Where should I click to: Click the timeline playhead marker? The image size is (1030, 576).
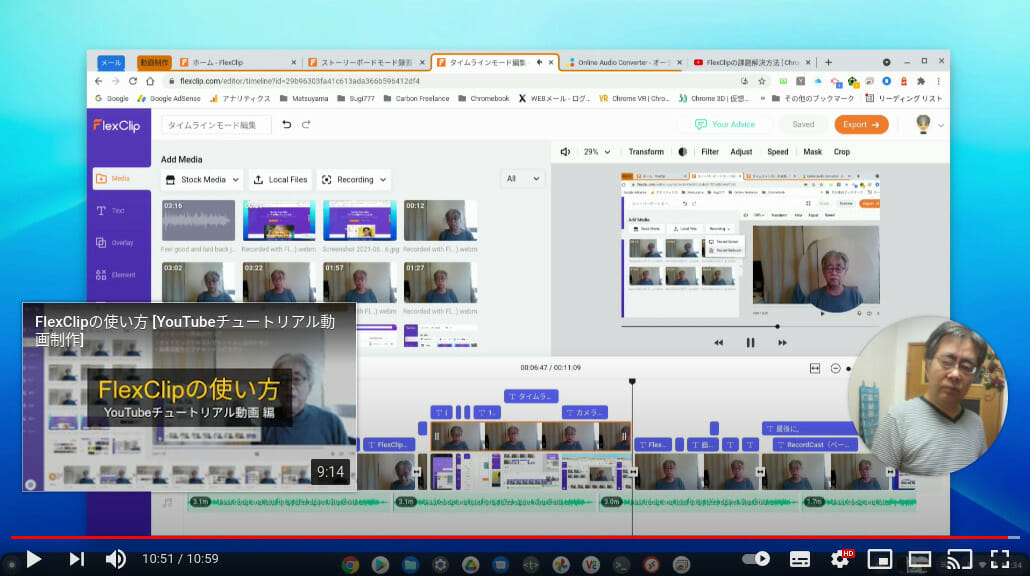(632, 382)
